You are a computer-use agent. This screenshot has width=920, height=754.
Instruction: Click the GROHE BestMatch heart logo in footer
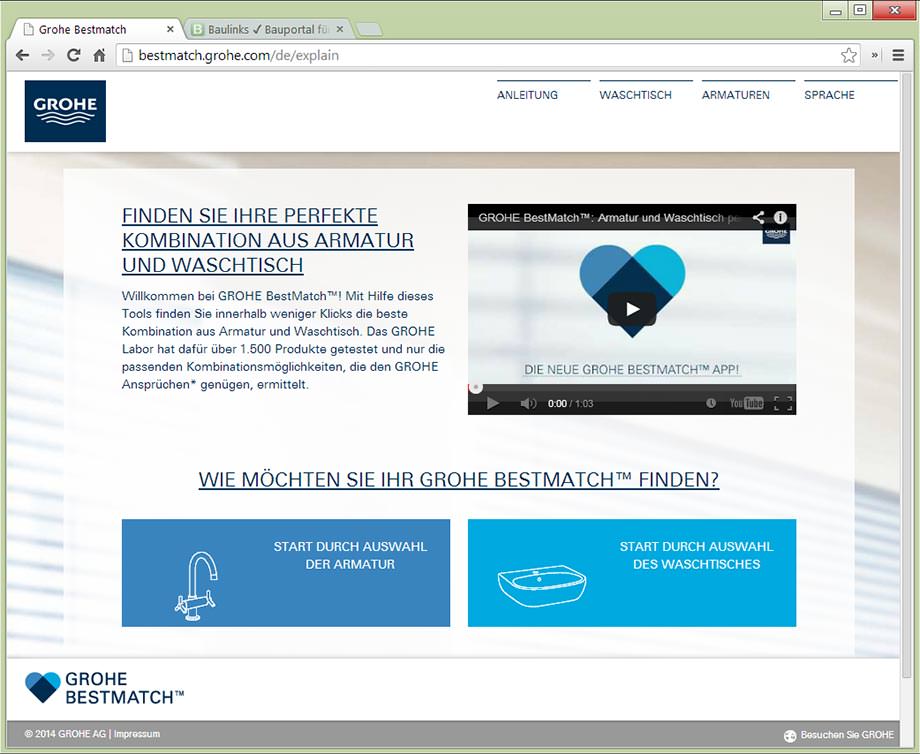click(104, 688)
